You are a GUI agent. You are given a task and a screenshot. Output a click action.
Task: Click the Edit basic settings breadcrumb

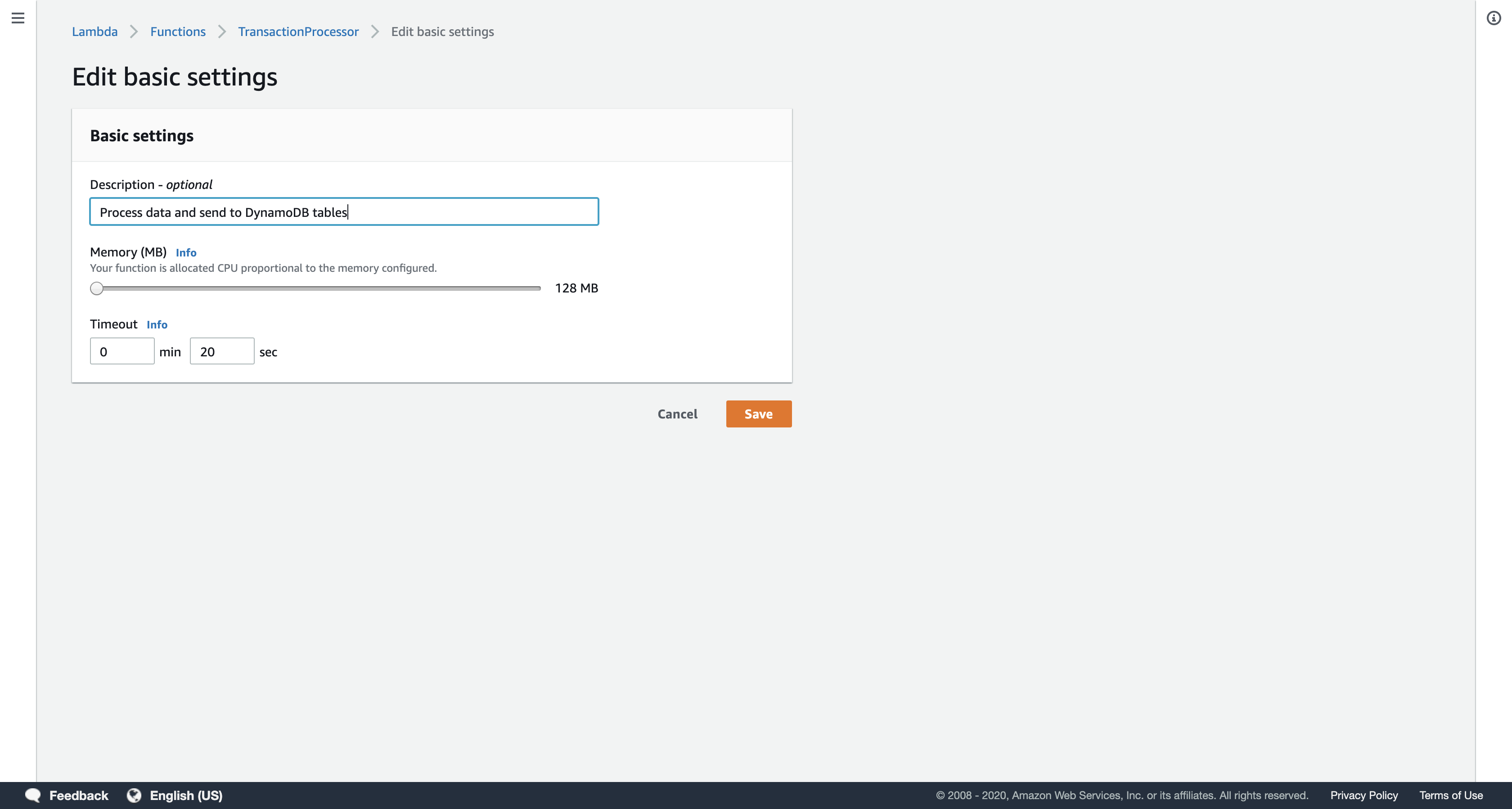[442, 31]
